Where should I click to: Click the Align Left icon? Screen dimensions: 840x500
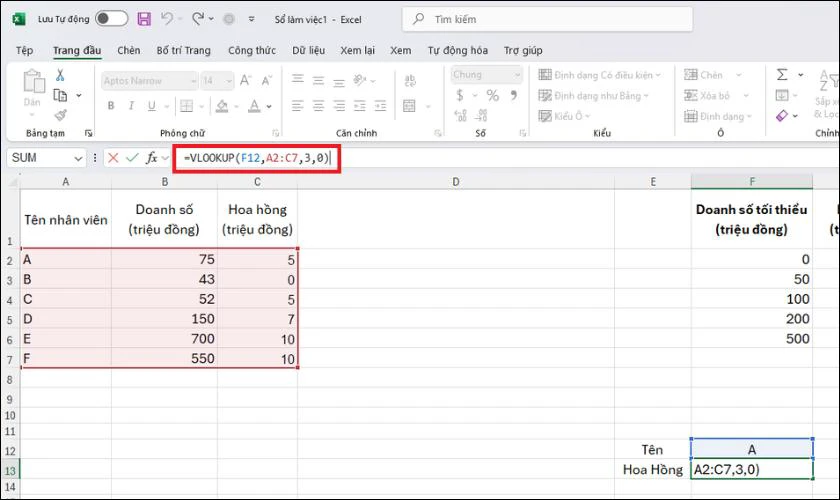click(x=298, y=106)
